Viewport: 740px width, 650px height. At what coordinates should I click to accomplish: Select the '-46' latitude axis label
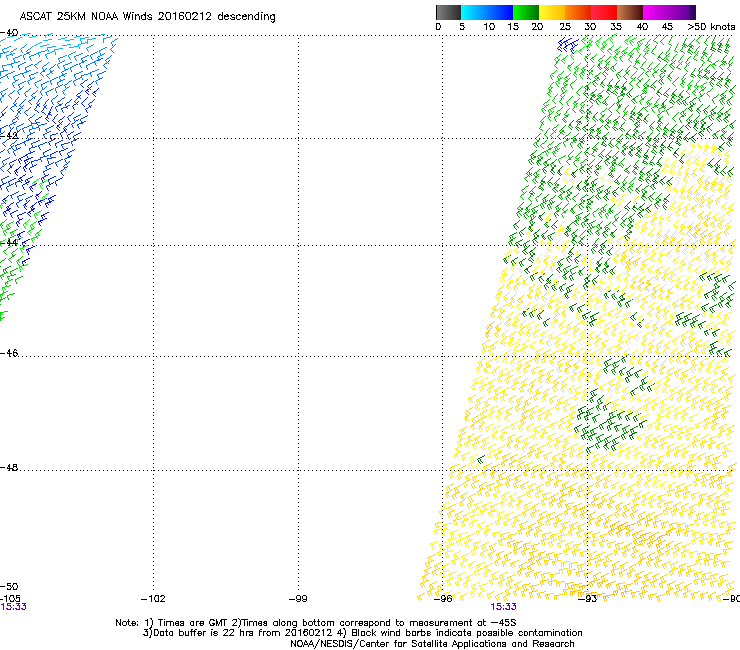tap(9, 353)
